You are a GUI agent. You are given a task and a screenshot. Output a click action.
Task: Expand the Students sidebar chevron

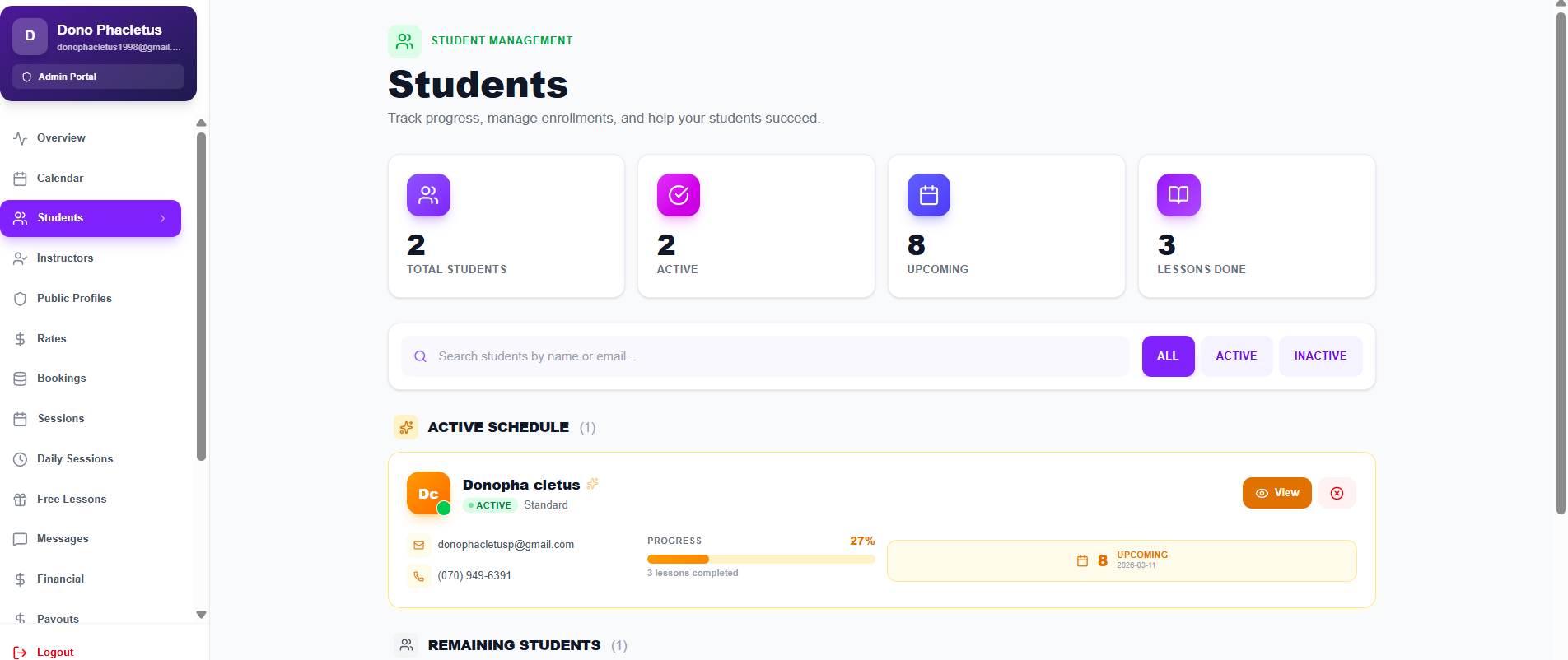[x=163, y=218]
